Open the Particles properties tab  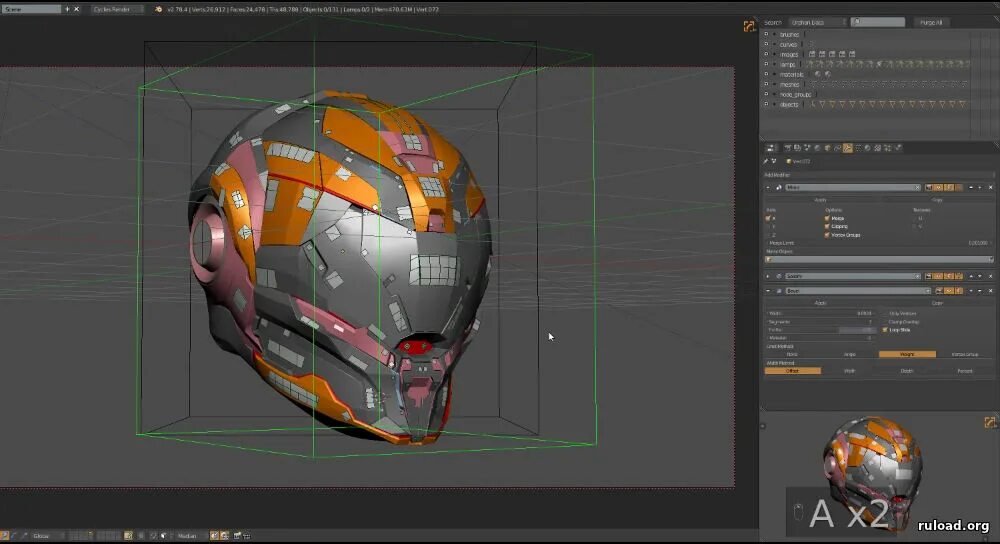point(888,148)
